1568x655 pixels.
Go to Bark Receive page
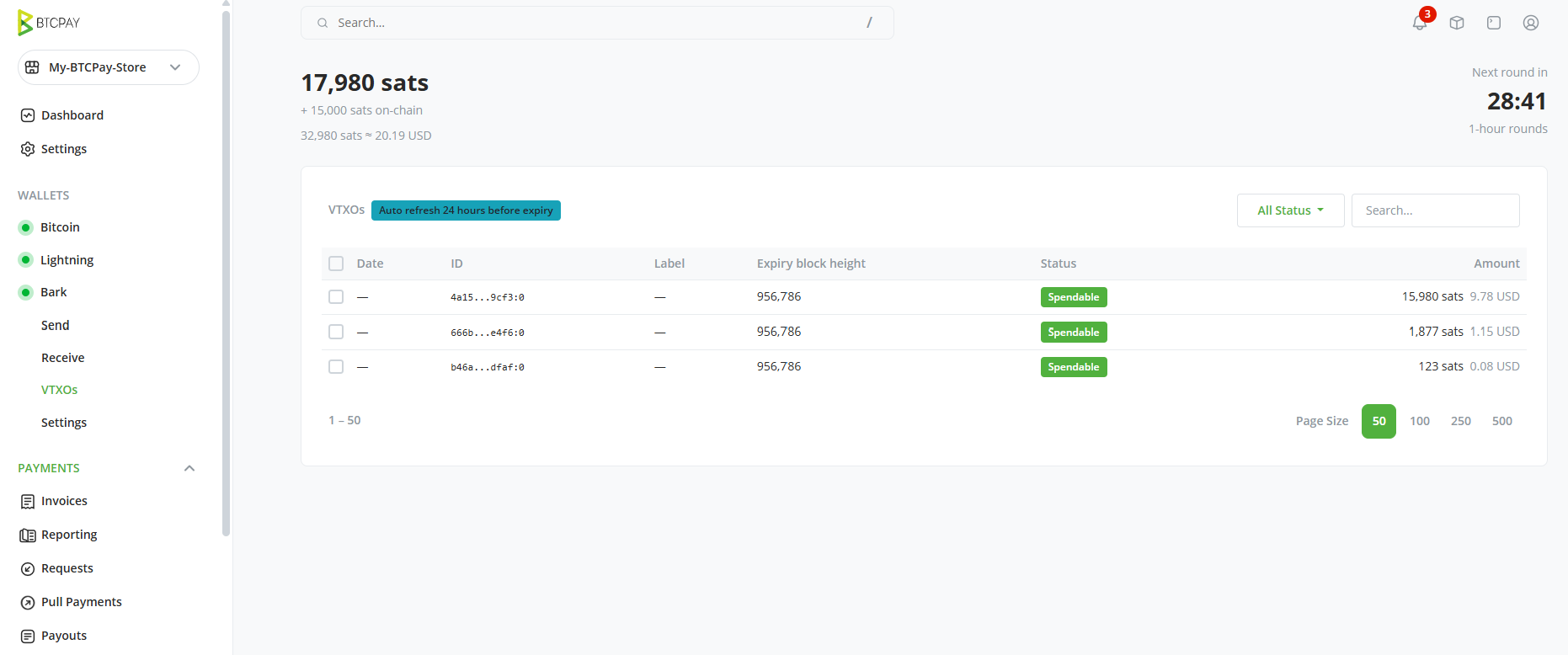point(63,358)
